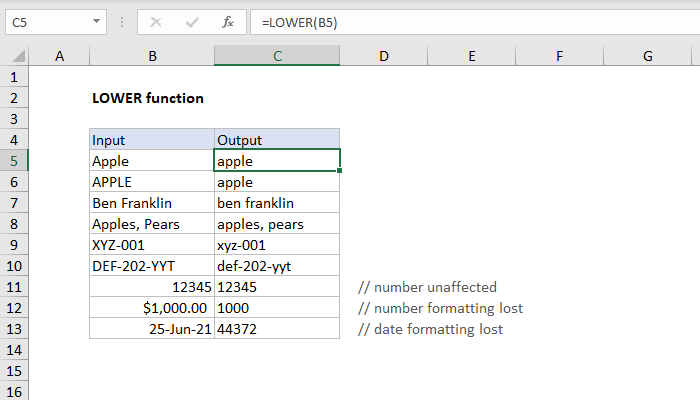Select the '// number unaffected' comment cell
This screenshot has width=700, height=400.
pyautogui.click(x=427, y=287)
